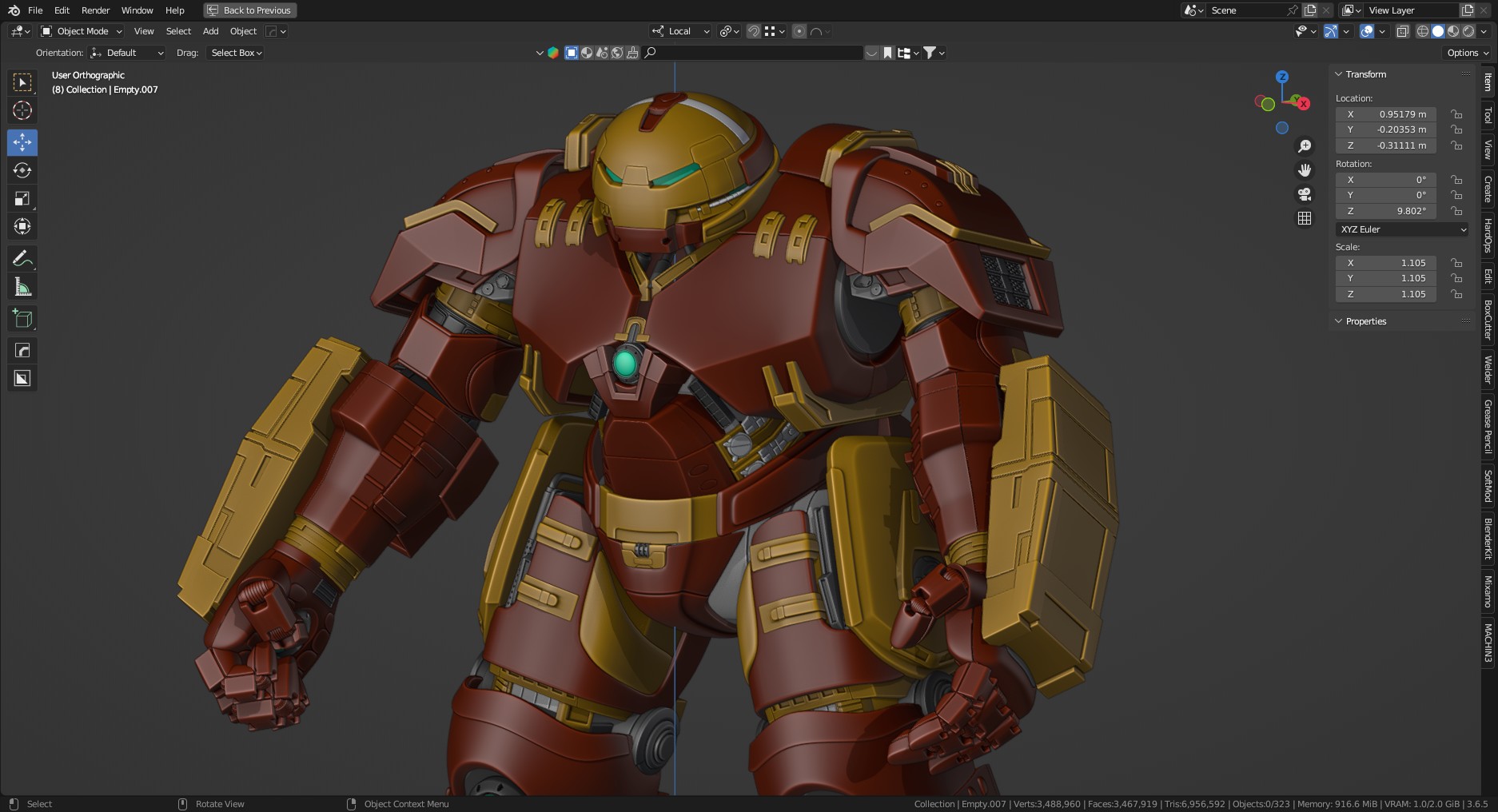Open the Options dropdown

(x=1468, y=53)
